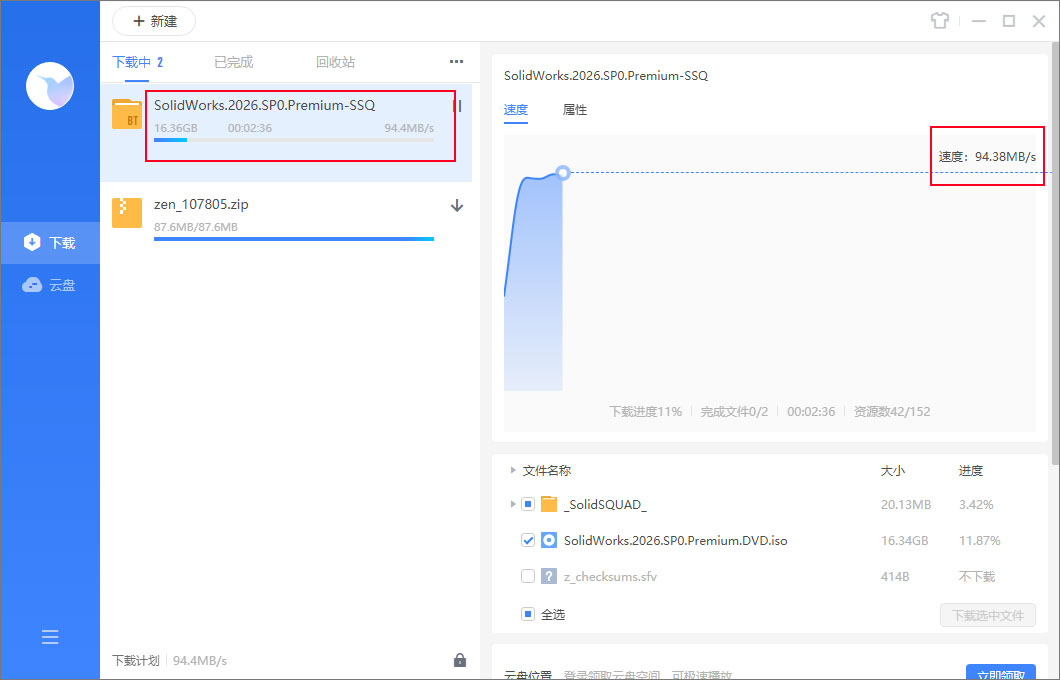
Task: Expand the _SolidSQUAD_ folder tree
Action: [x=512, y=504]
